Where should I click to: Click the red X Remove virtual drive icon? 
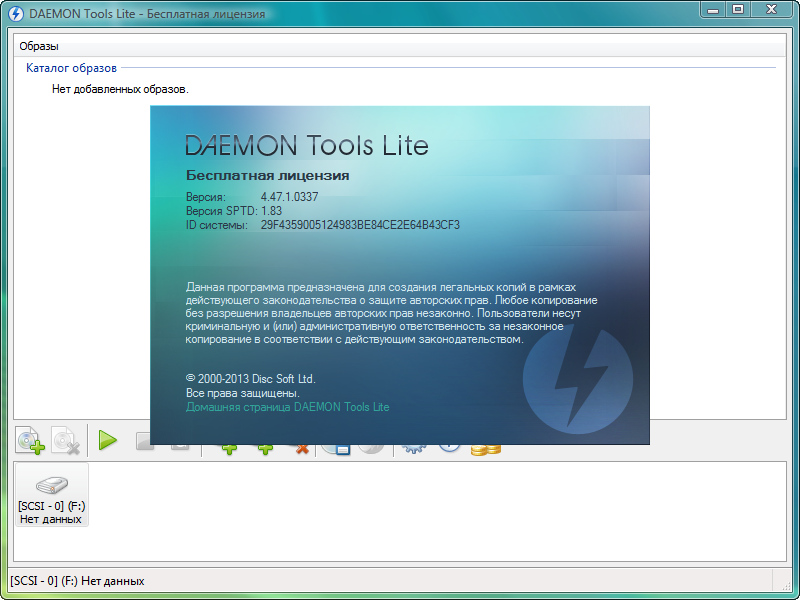(x=300, y=449)
